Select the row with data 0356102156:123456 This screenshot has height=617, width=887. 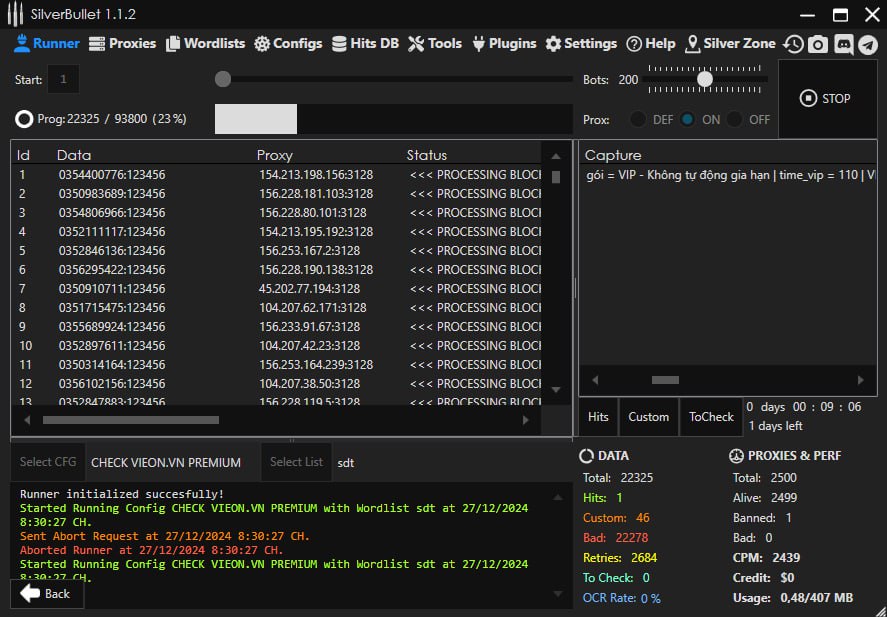tap(276, 384)
